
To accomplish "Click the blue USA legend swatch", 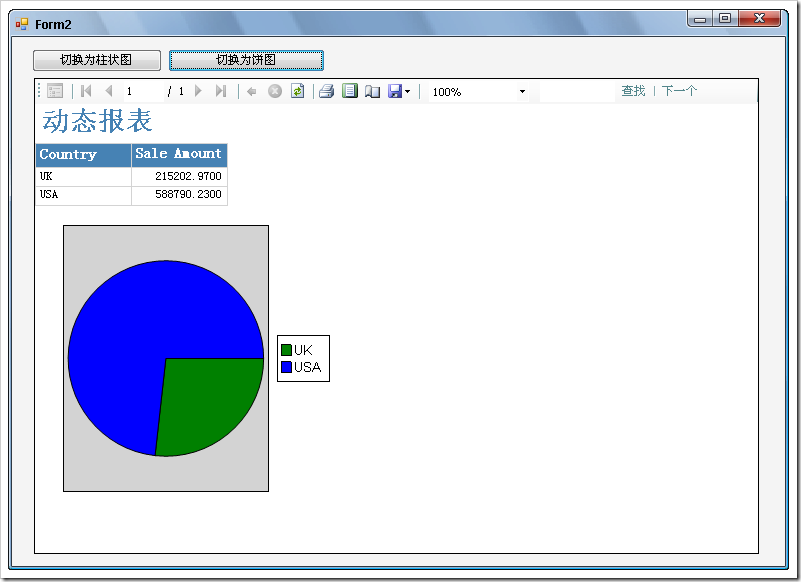I will click(x=287, y=367).
